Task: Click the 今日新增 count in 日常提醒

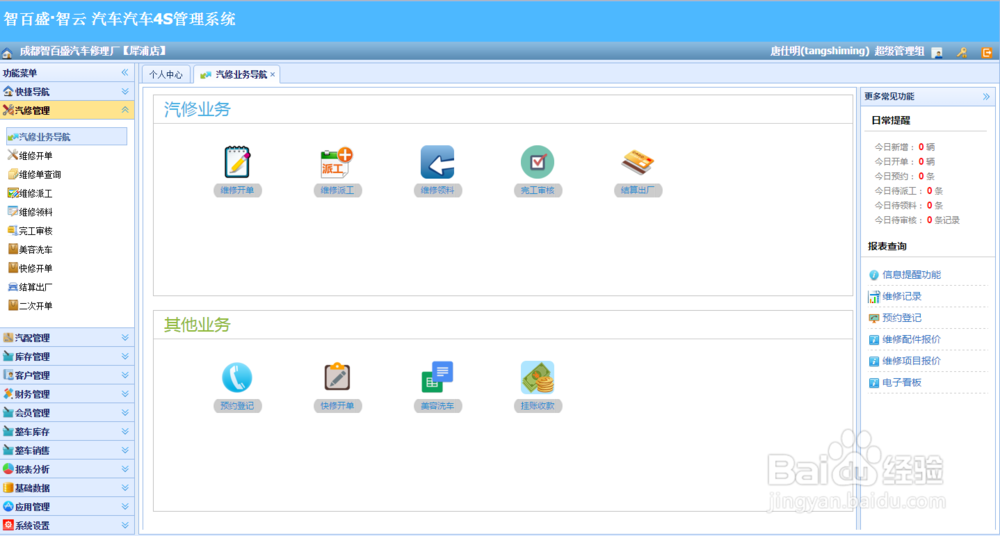Action: pyautogui.click(x=921, y=147)
